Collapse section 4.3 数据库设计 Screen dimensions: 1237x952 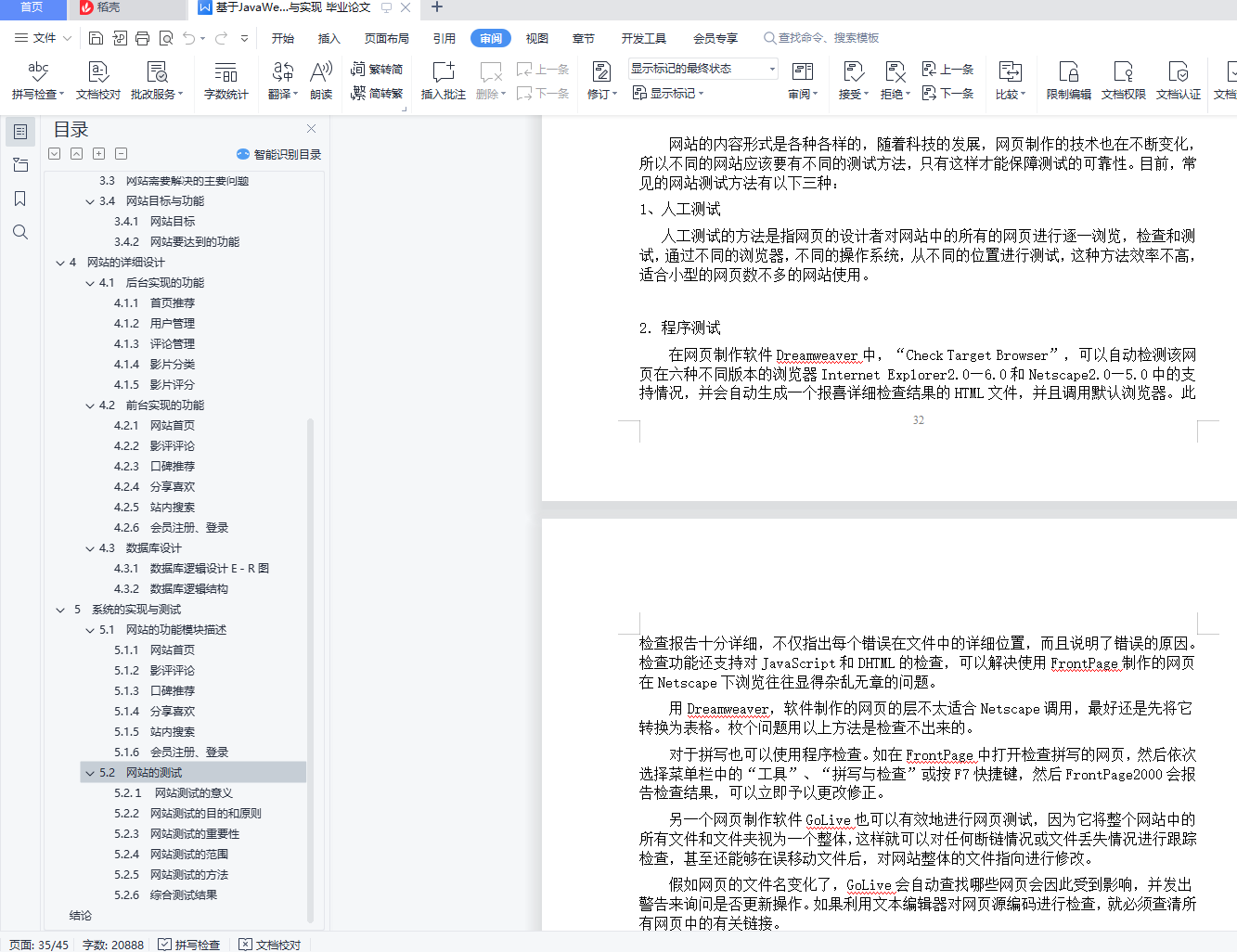[x=90, y=548]
